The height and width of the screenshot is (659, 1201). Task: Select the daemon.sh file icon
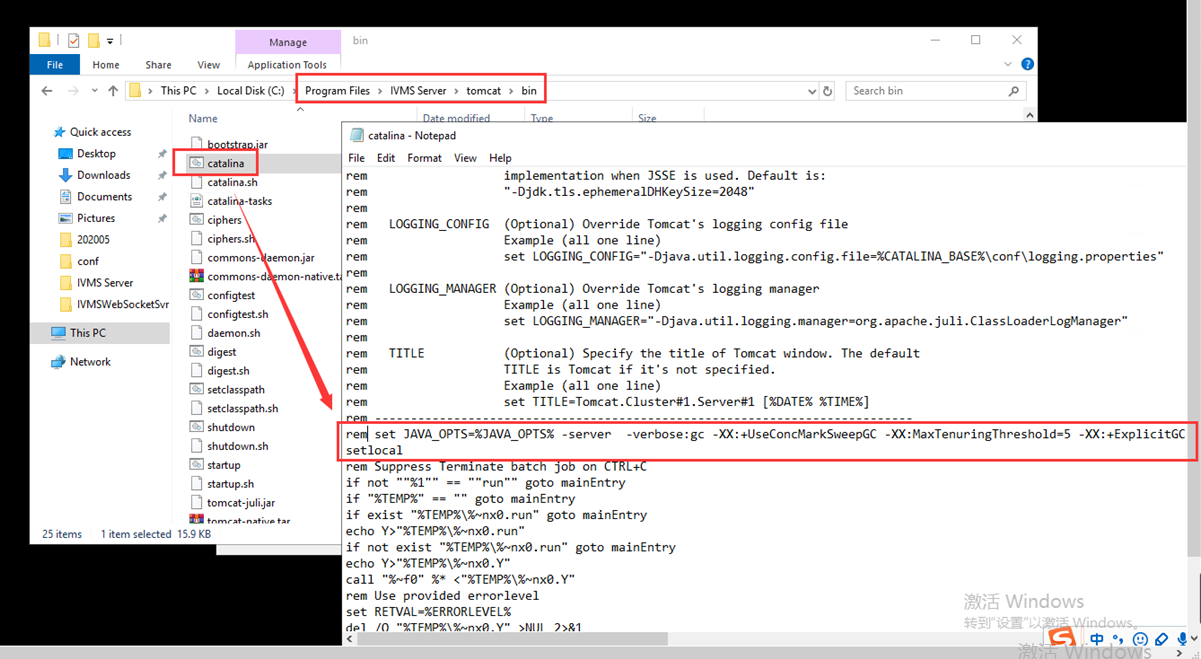(197, 333)
